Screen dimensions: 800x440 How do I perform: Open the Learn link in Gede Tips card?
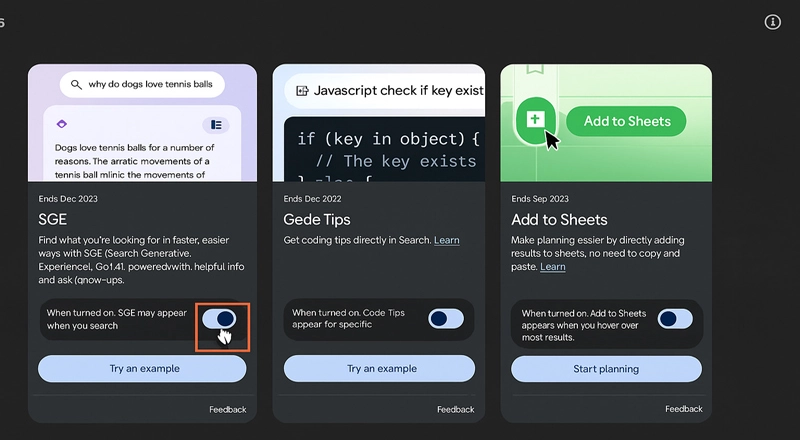(x=447, y=240)
